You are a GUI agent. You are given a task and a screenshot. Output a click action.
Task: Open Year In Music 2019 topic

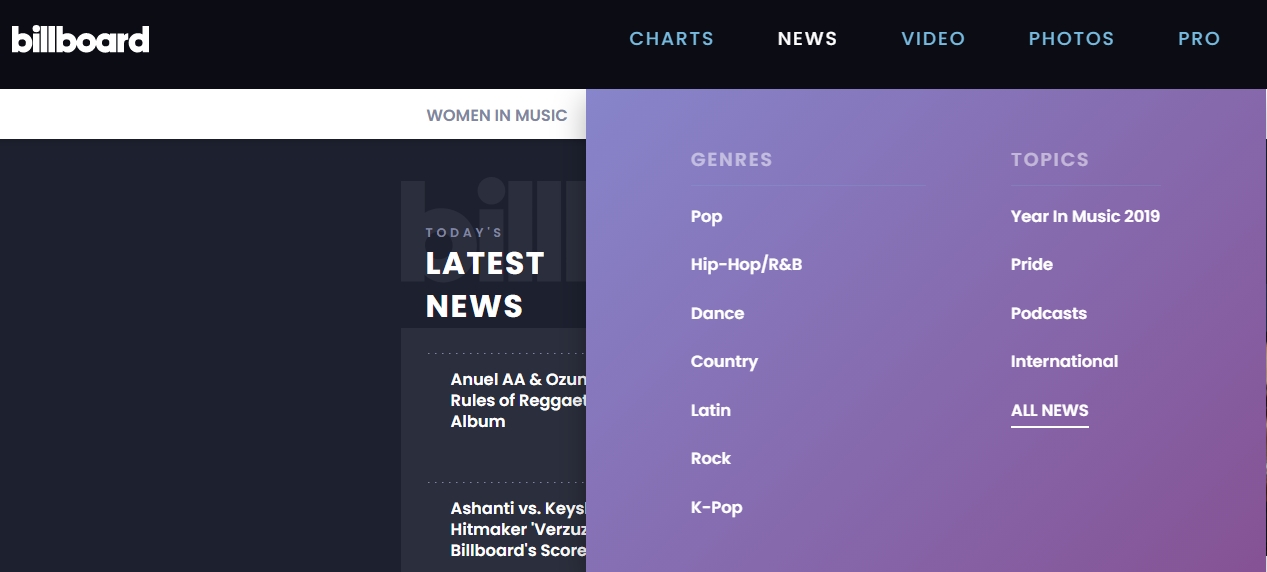[x=1085, y=216]
